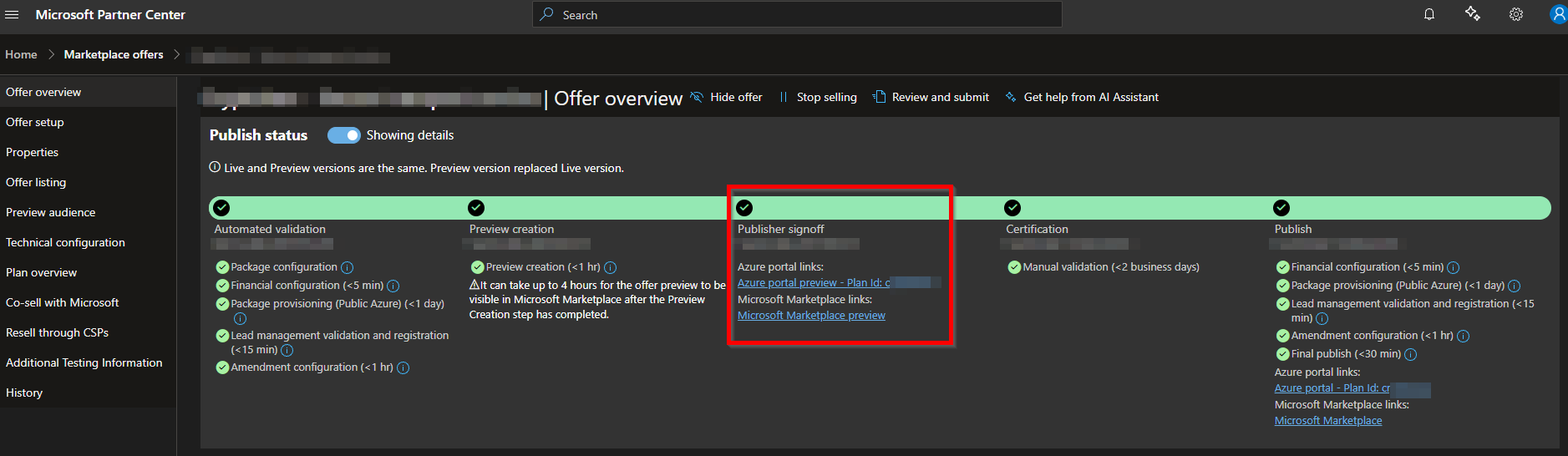Open info icon below Package provisioning under Automated validation
Viewport: 1568px width, 456px height.
click(x=240, y=318)
